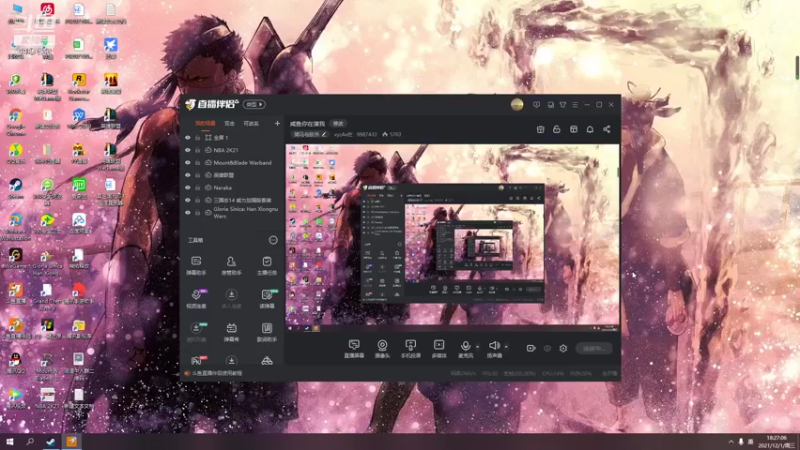The height and width of the screenshot is (450, 800).
Task: Hide the 英雄联盟 source
Action: (188, 175)
